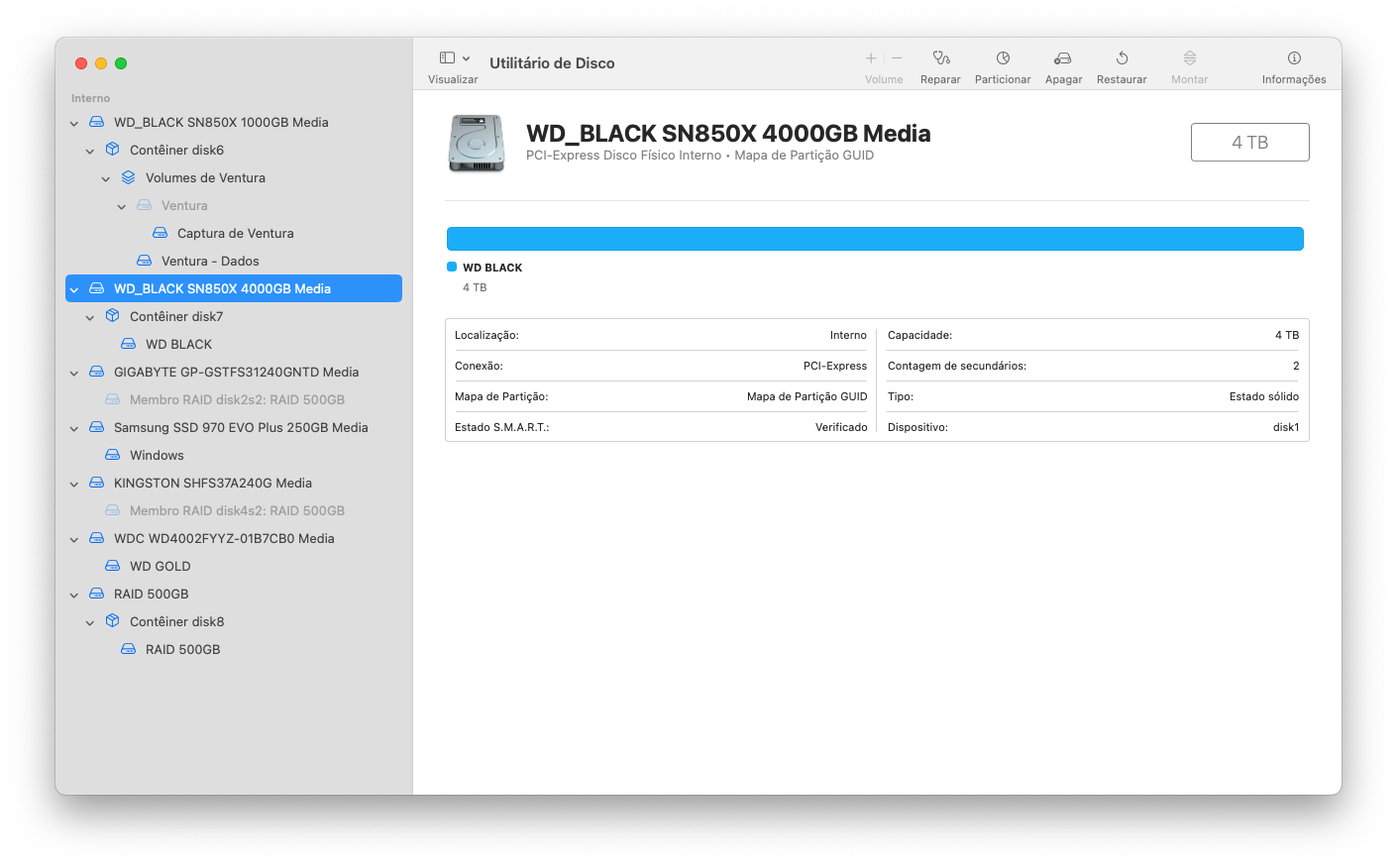Click the cube icon of Contêiner disk8
This screenshot has width=1397, height=868.
(x=113, y=621)
